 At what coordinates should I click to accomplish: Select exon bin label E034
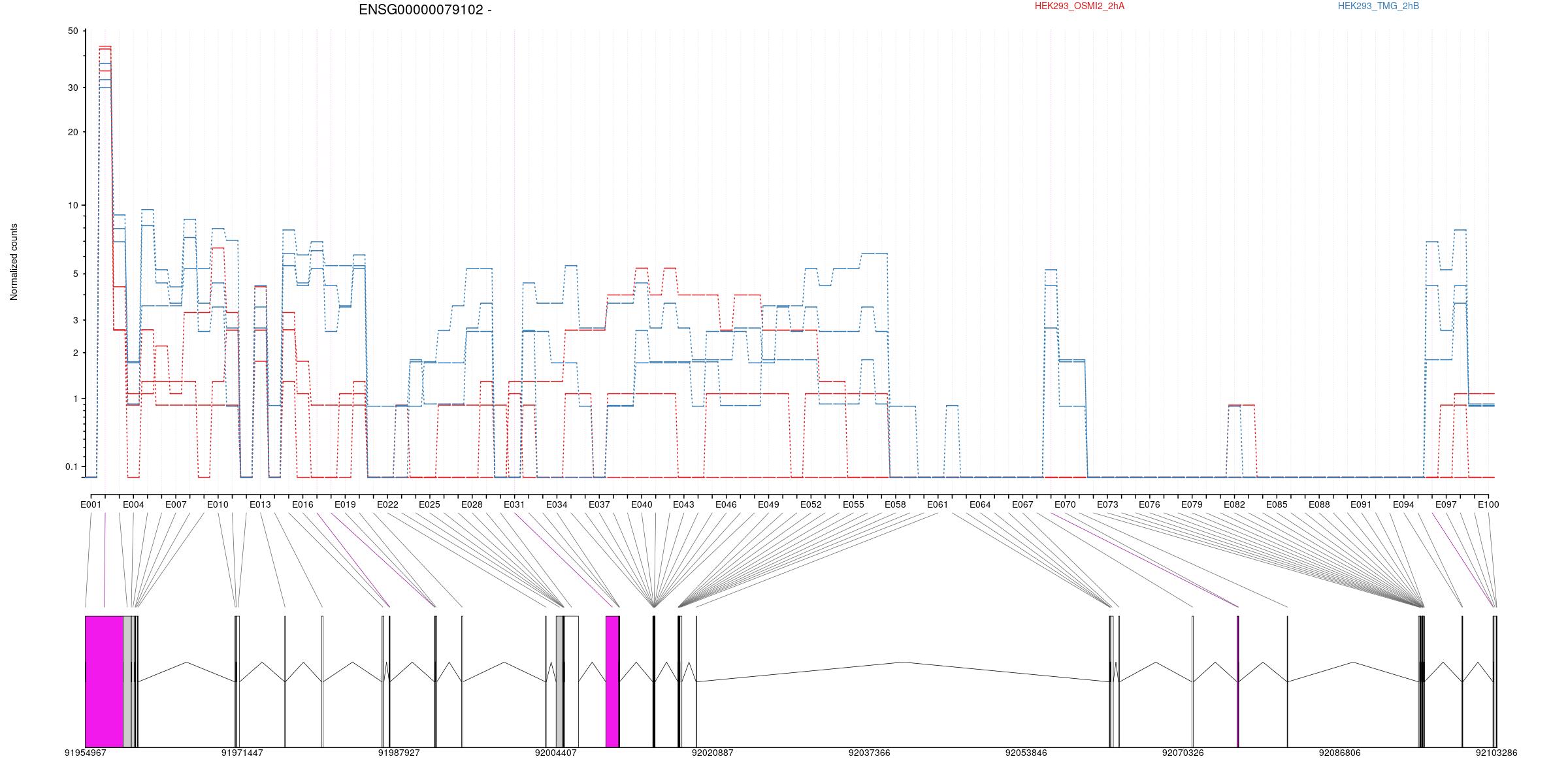click(x=557, y=504)
